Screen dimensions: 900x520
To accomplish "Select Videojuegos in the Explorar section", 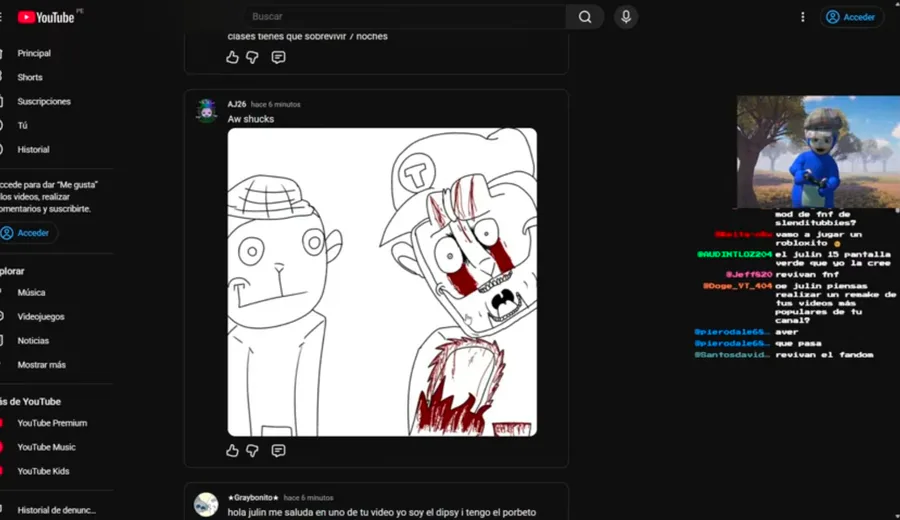I will pos(41,316).
